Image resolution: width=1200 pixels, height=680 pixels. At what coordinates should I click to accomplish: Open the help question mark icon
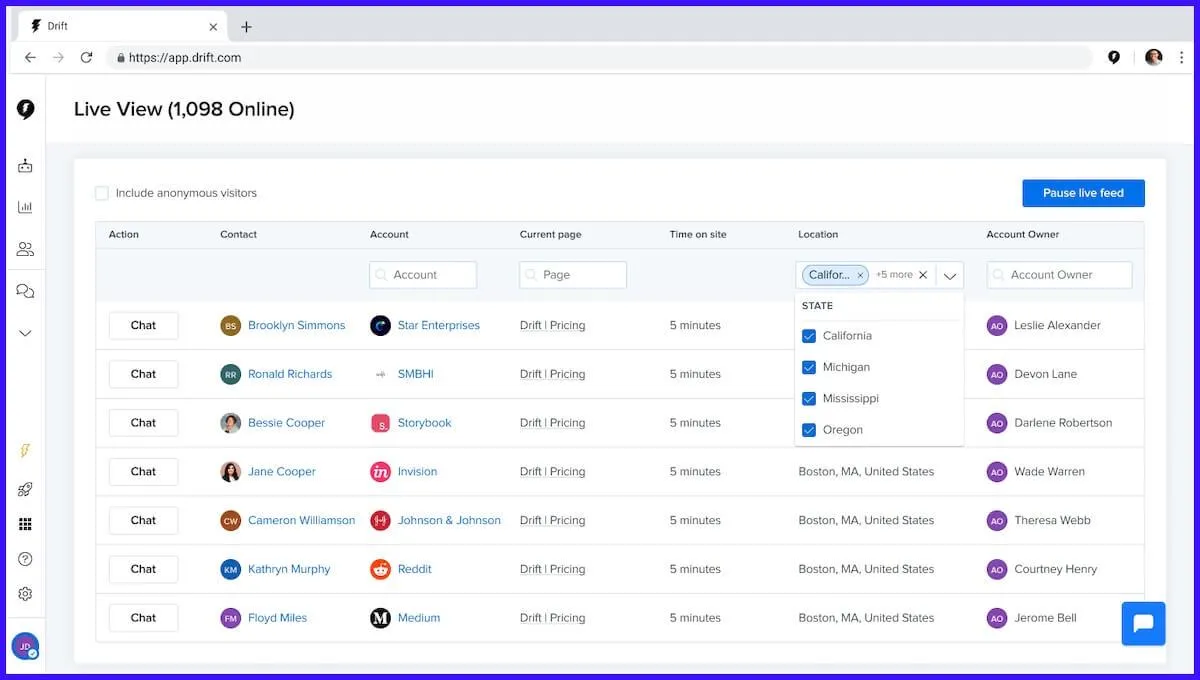(x=25, y=559)
